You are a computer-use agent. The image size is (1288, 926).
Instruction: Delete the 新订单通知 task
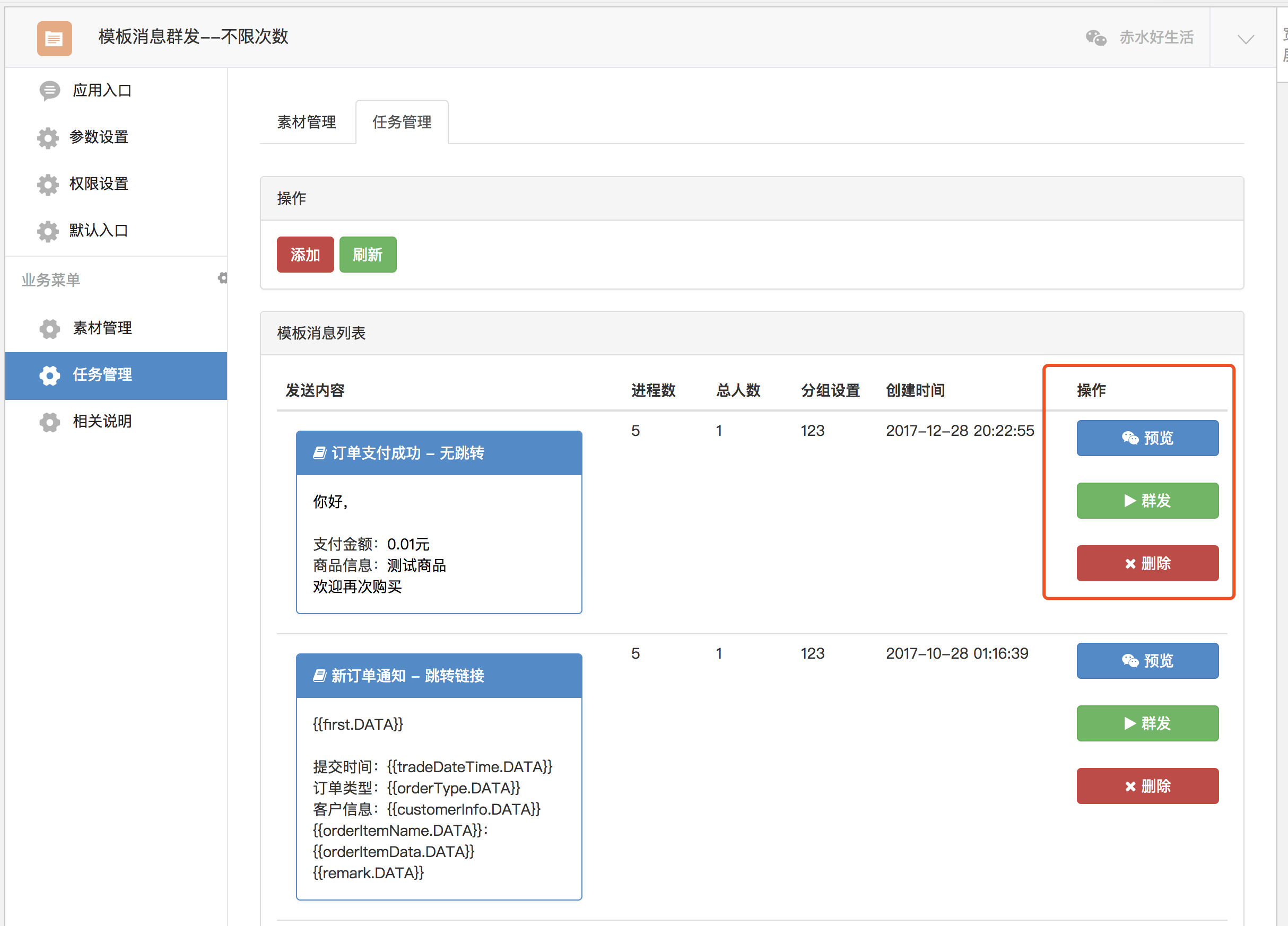point(1147,786)
